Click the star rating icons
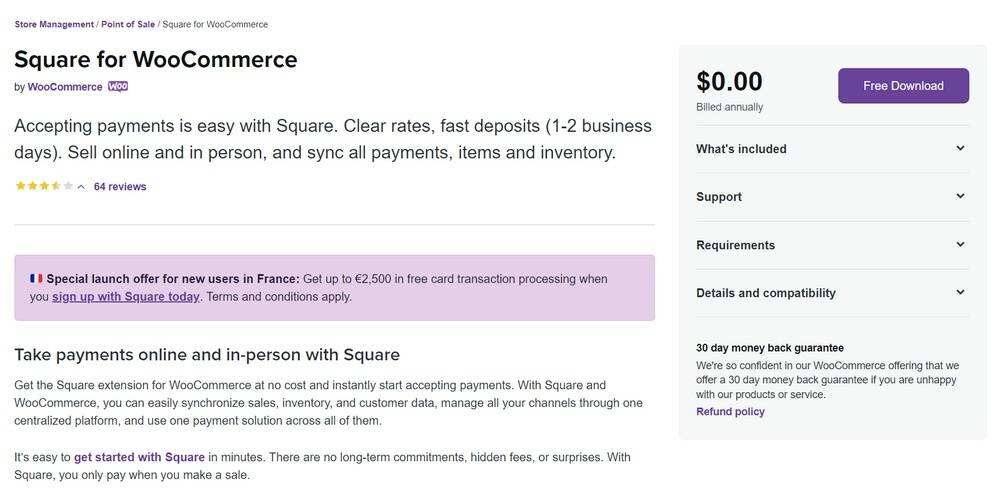 click(44, 187)
